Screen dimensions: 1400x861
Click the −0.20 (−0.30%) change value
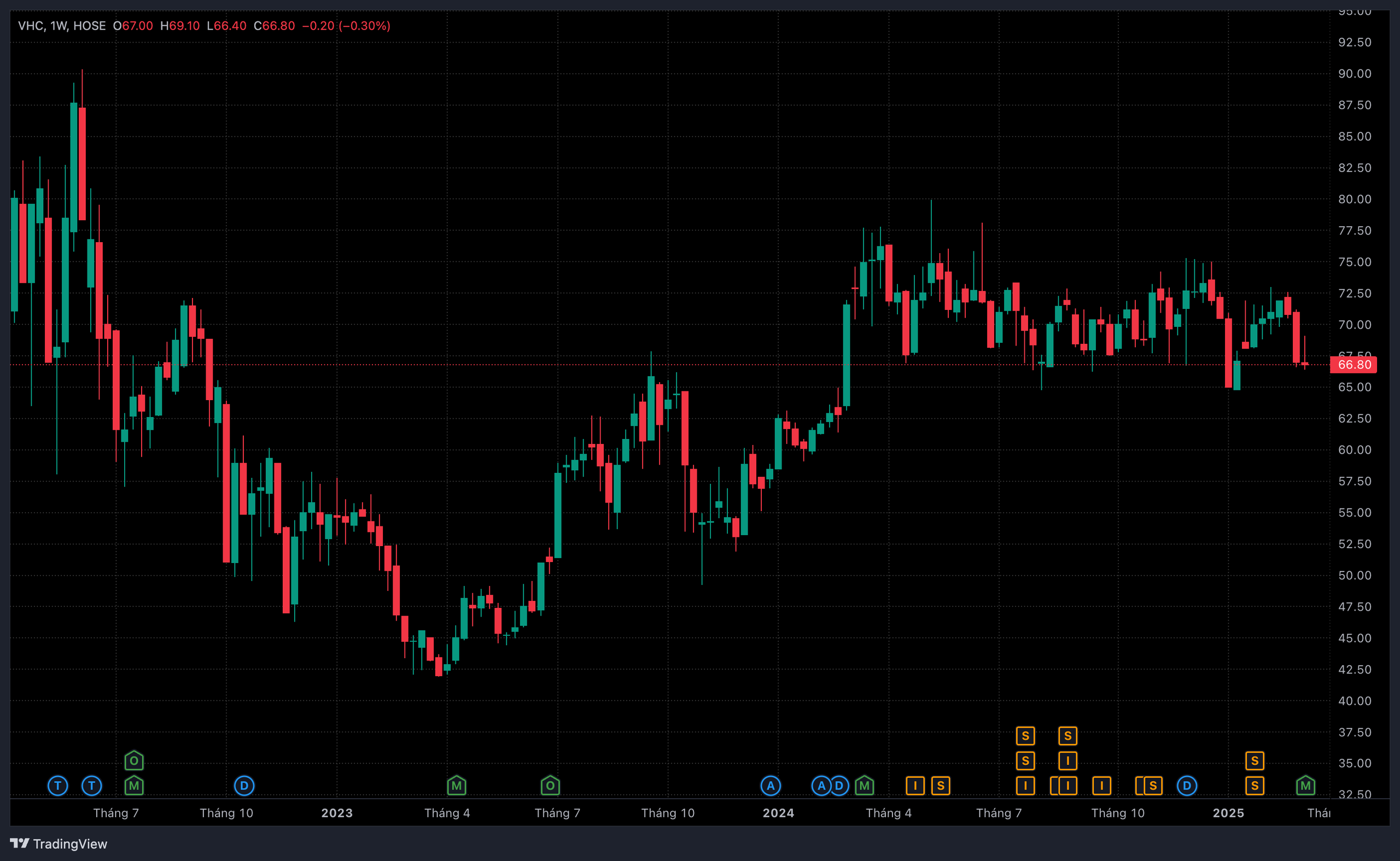click(x=346, y=26)
